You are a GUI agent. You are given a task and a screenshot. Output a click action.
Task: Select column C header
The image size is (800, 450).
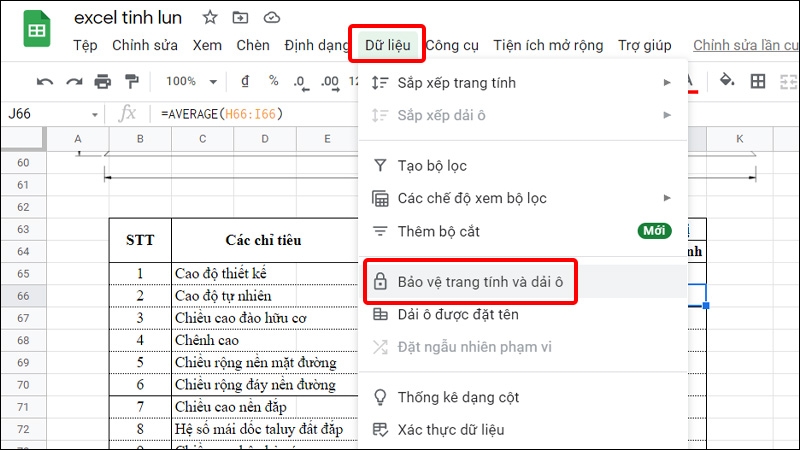[203, 139]
